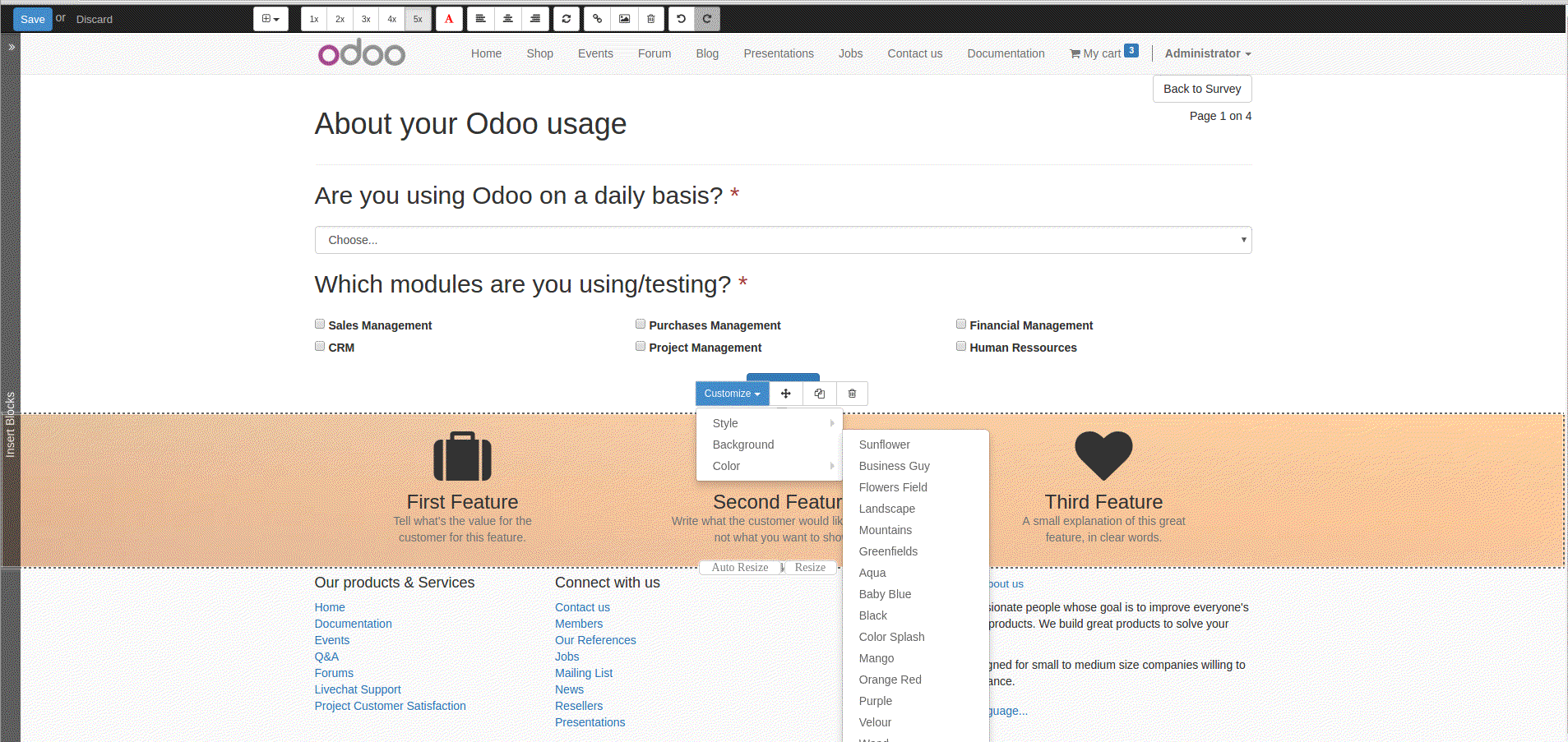This screenshot has width=1568, height=742.
Task: Expand the Administrator user dropdown
Action: [x=1208, y=53]
